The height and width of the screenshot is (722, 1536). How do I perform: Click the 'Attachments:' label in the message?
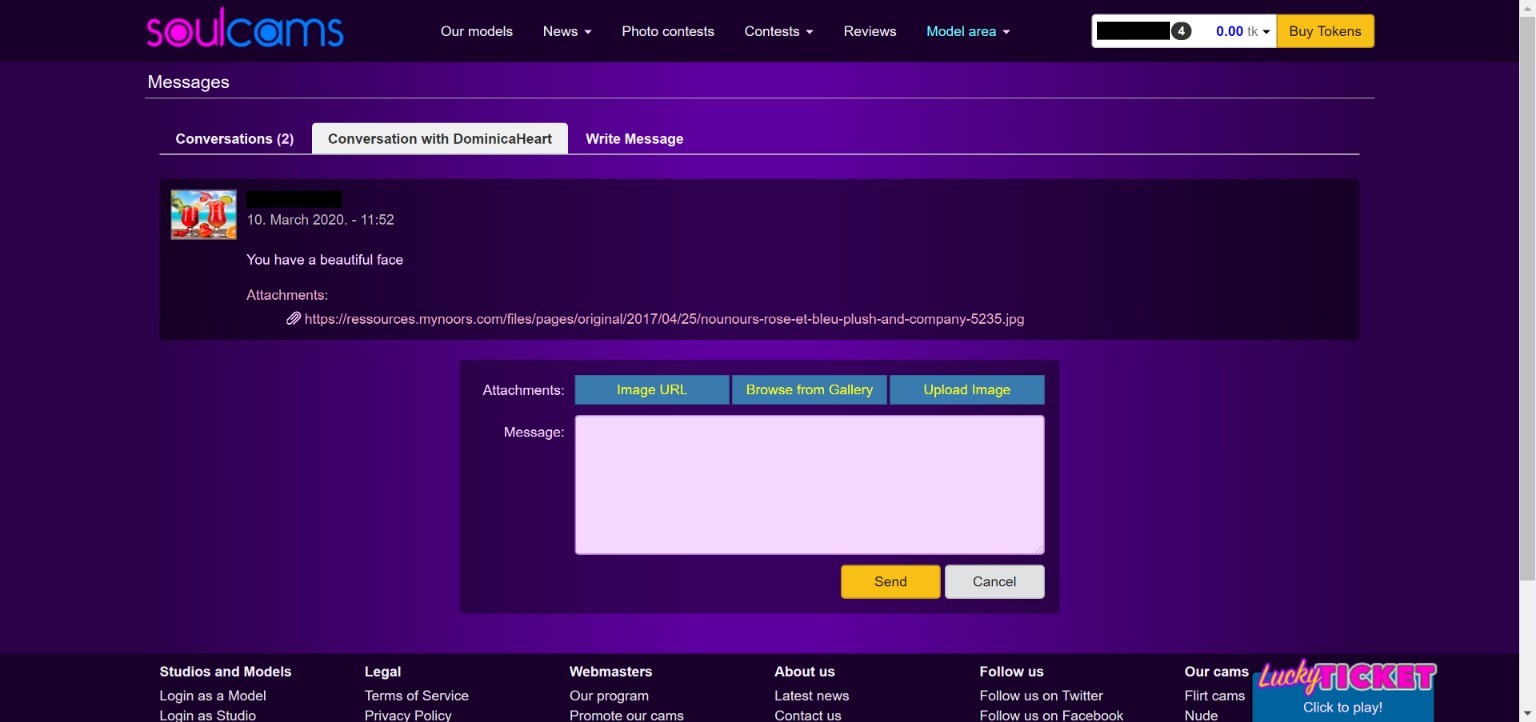tap(287, 295)
